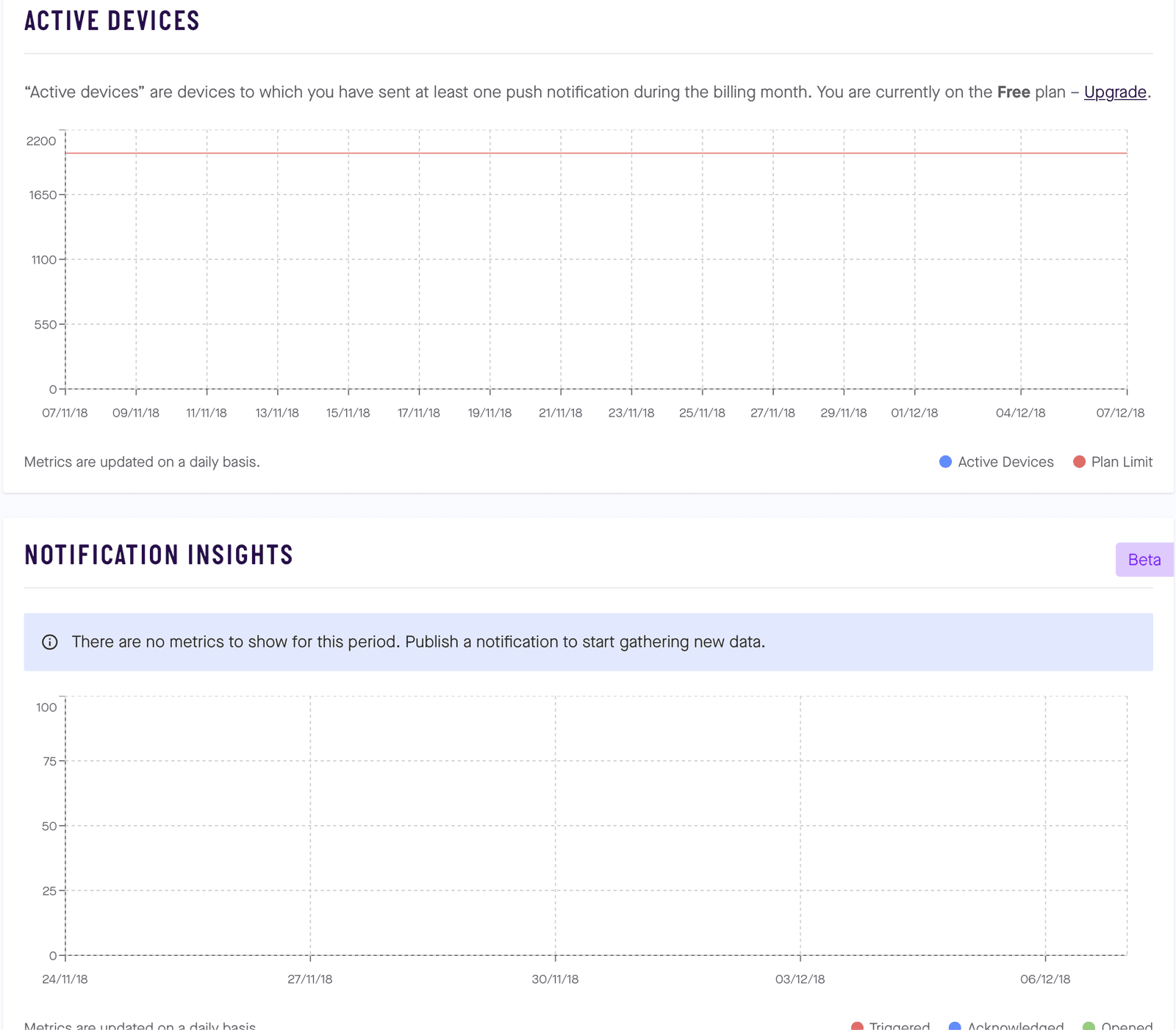Click the bold Free plan text
The height and width of the screenshot is (1030, 1176).
(x=1013, y=92)
